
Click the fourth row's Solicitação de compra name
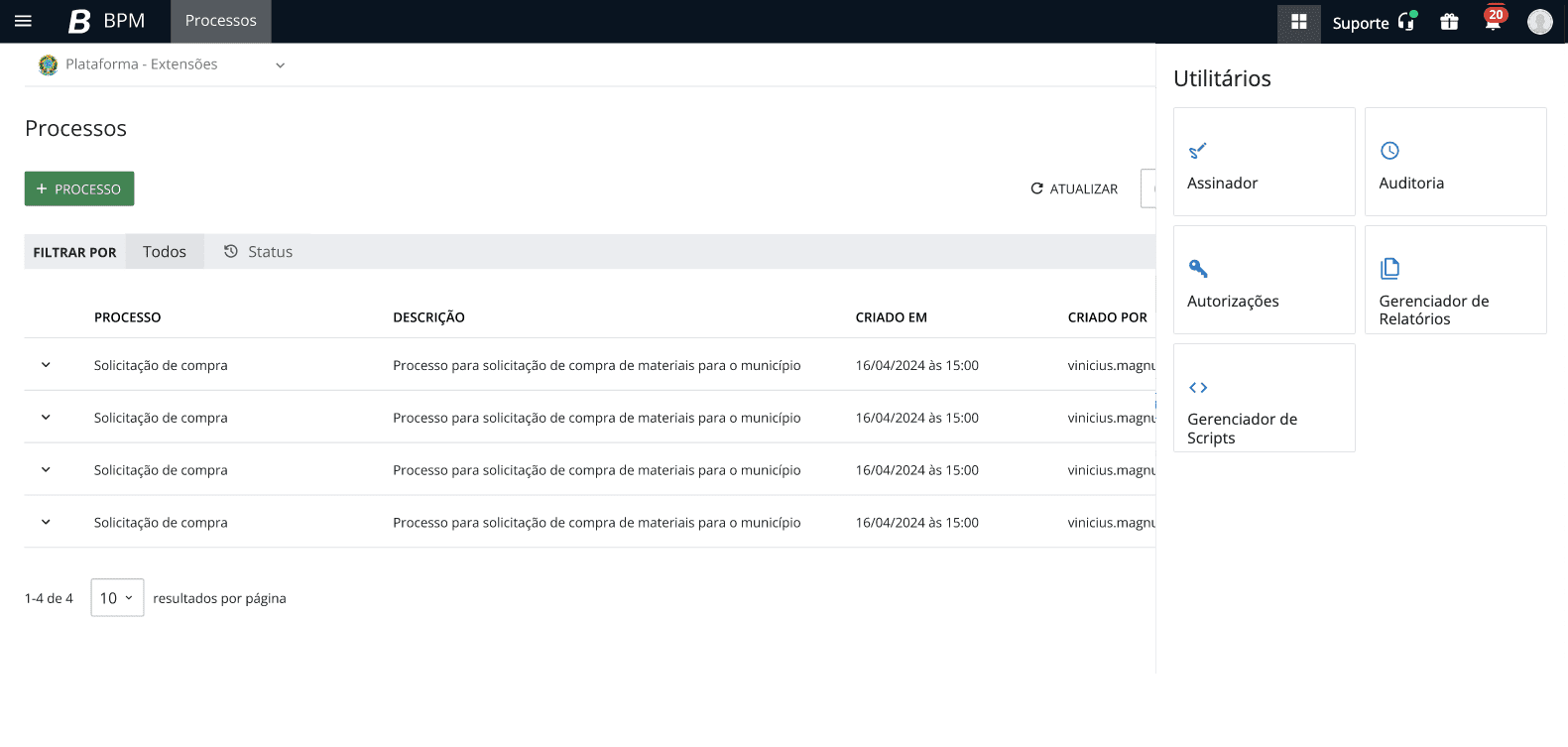click(161, 523)
